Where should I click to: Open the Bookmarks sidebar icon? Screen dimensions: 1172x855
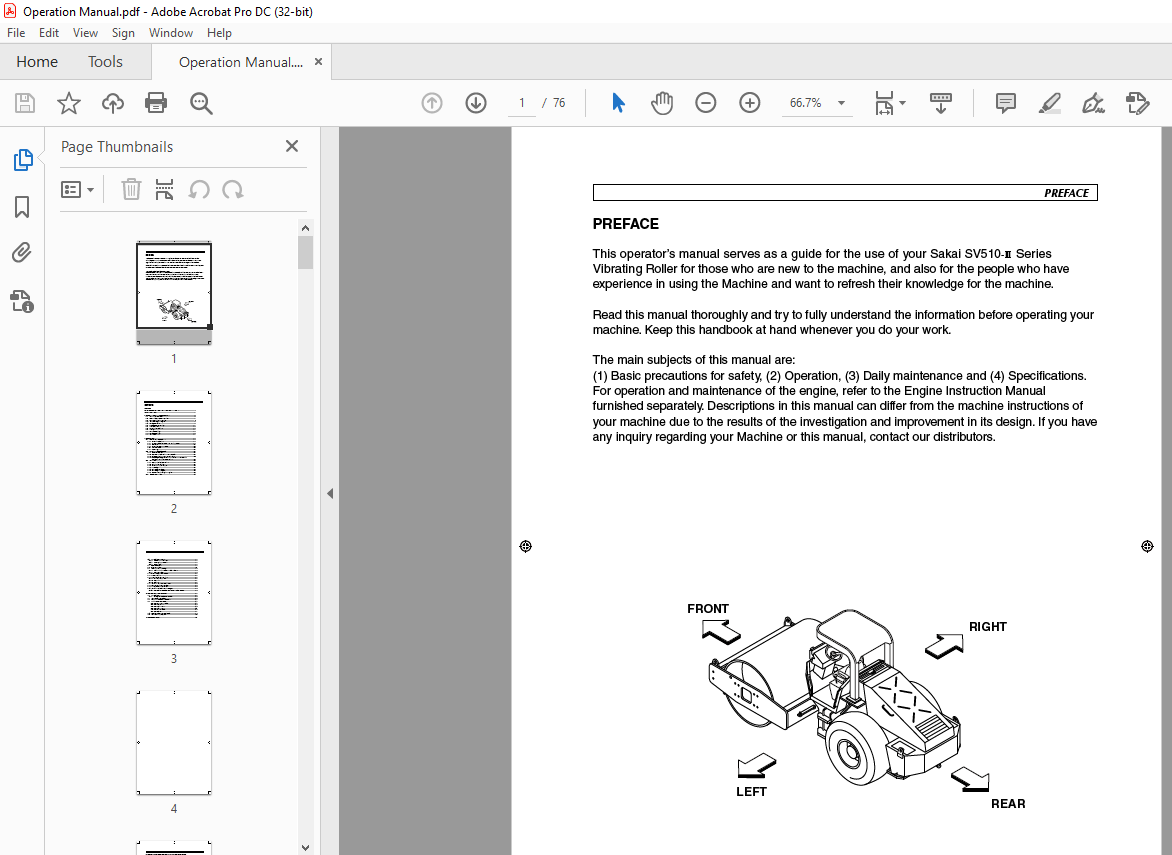pyautogui.click(x=22, y=207)
